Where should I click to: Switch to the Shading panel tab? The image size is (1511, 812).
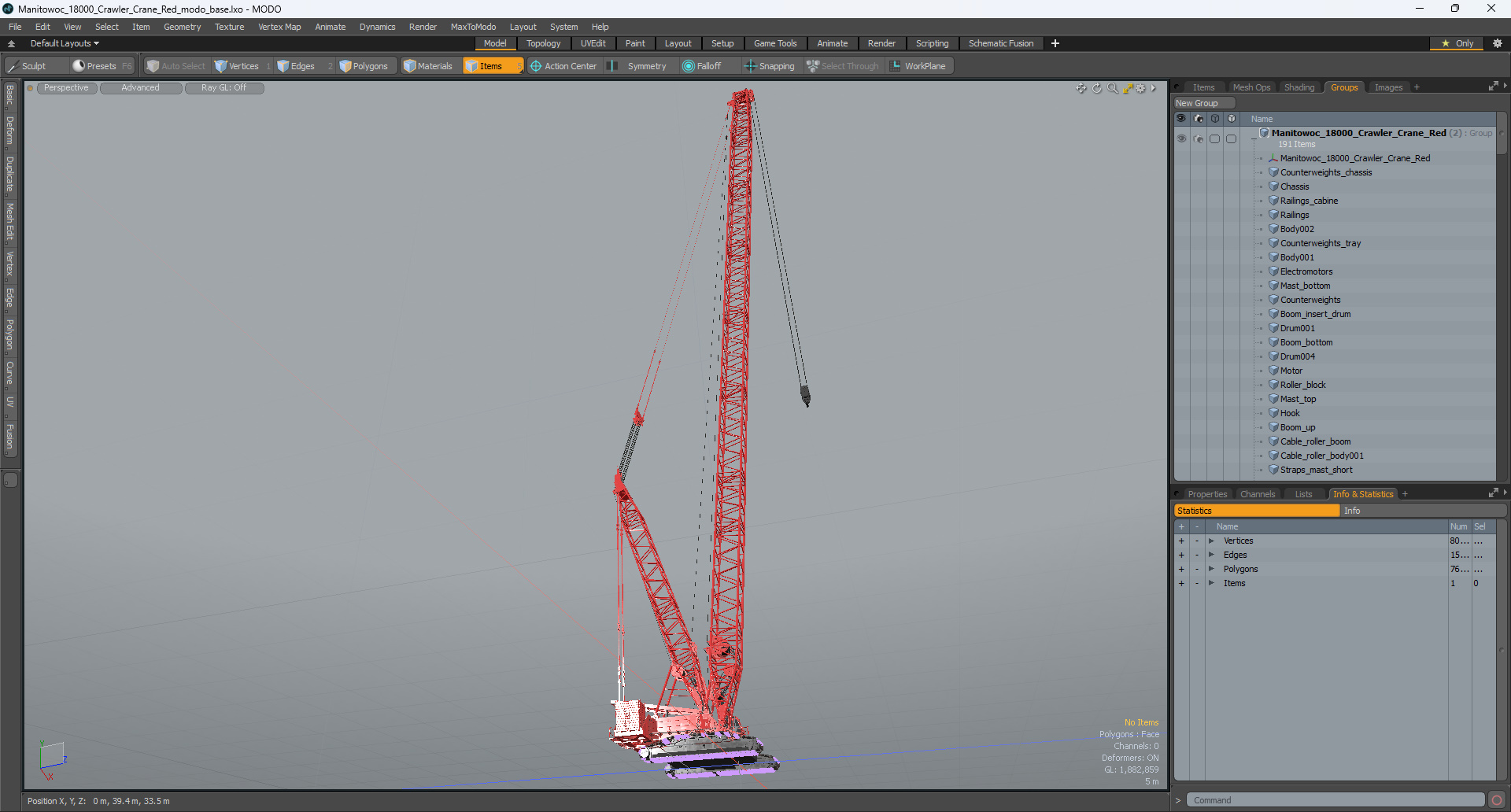[1299, 87]
